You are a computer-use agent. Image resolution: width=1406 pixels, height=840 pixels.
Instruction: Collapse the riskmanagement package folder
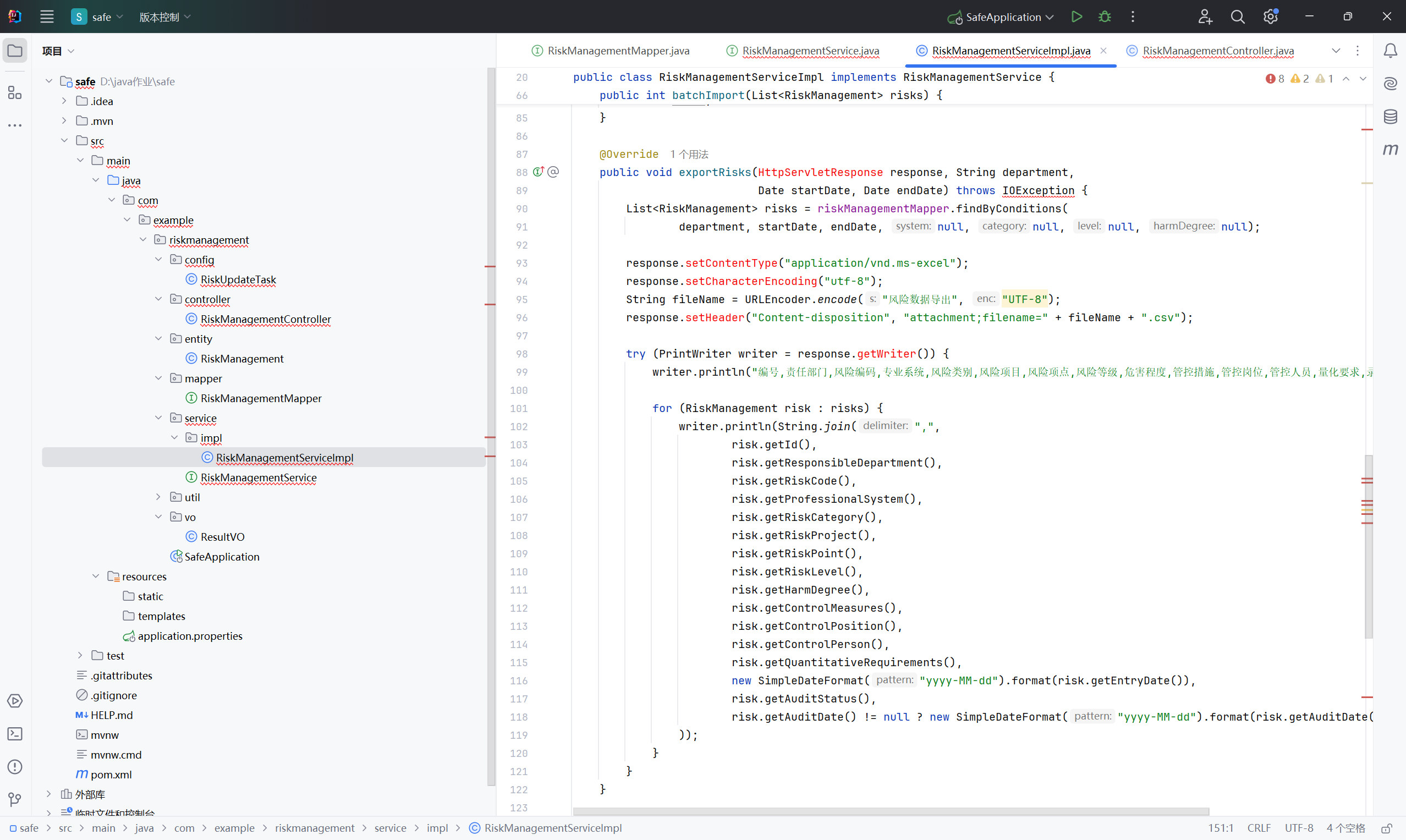[x=143, y=240]
